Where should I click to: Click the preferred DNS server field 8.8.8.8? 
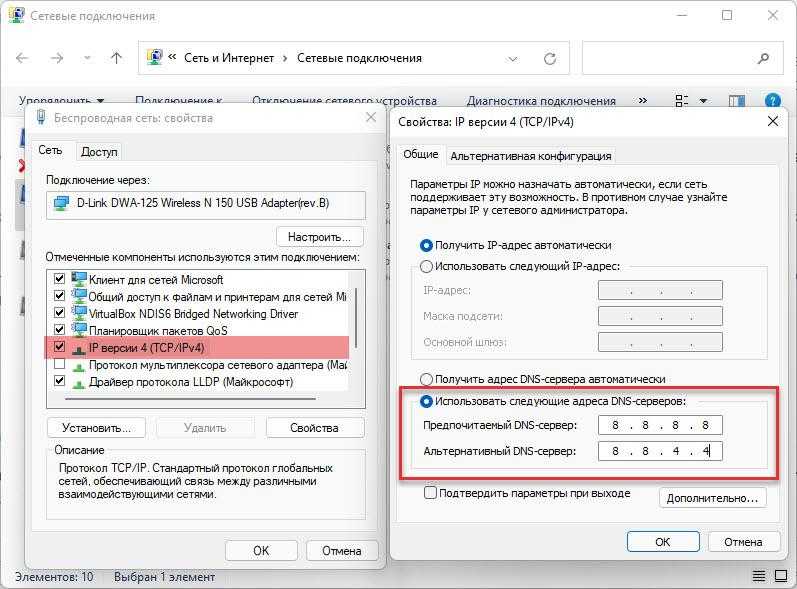(660, 425)
